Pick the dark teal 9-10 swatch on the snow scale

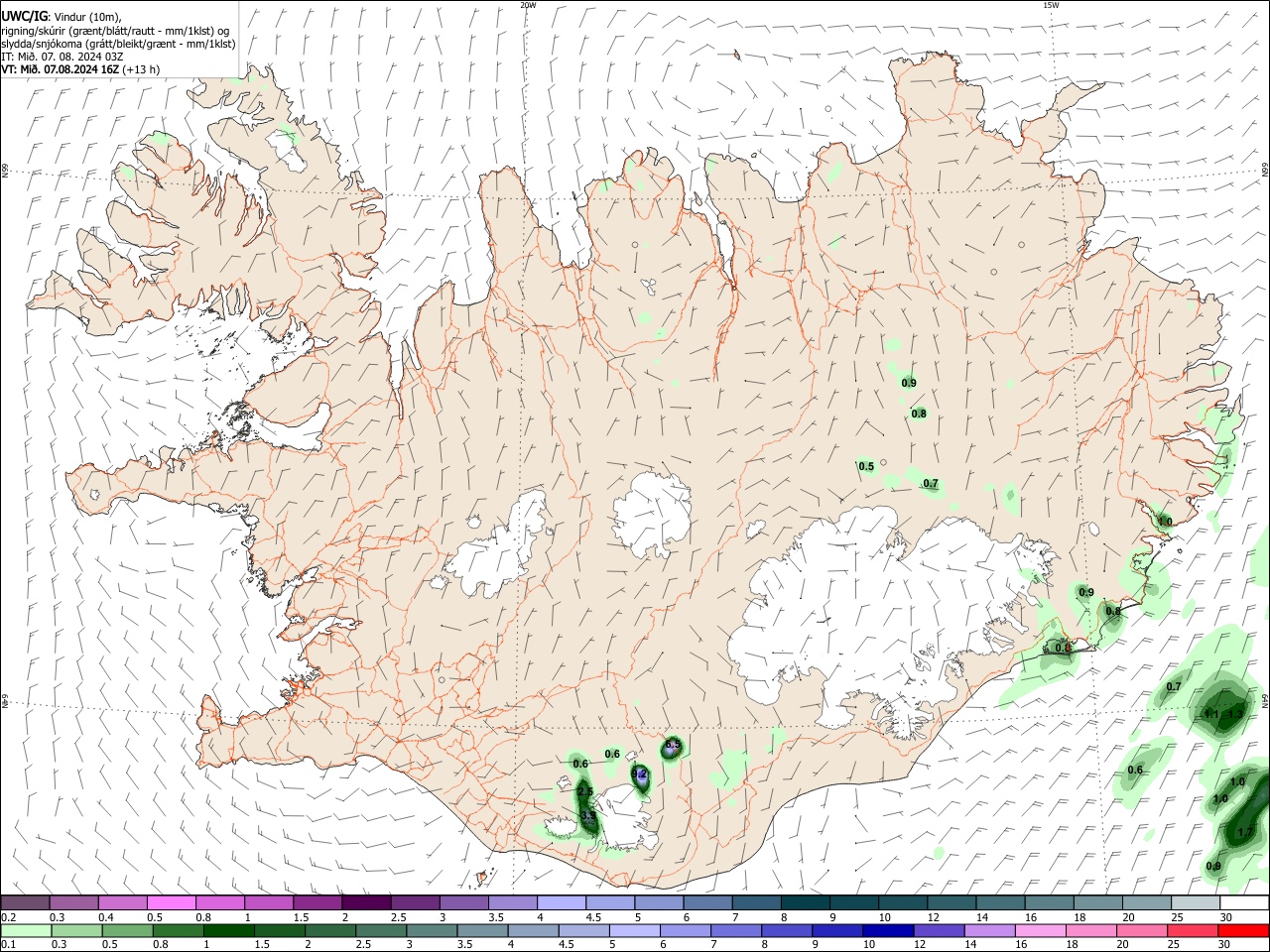pos(854,902)
